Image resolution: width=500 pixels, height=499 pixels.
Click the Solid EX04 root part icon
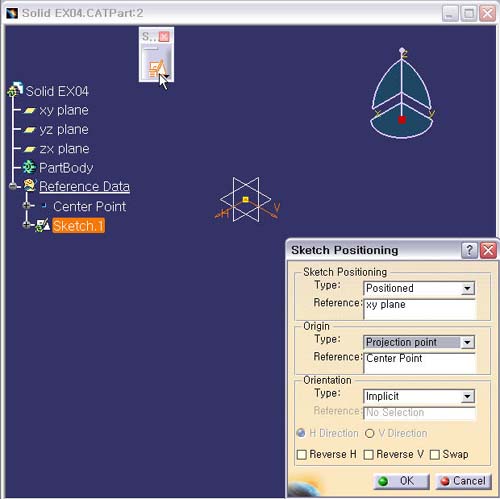15,90
